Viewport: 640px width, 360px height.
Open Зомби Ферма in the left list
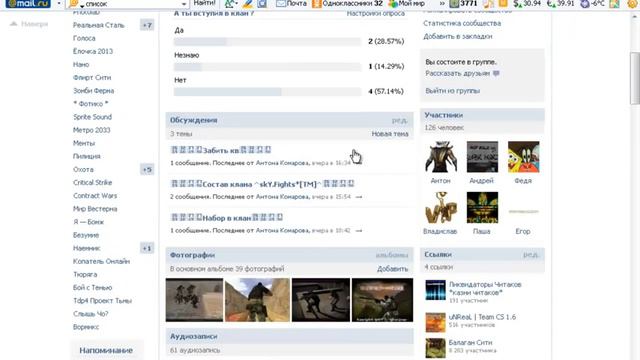[93, 91]
